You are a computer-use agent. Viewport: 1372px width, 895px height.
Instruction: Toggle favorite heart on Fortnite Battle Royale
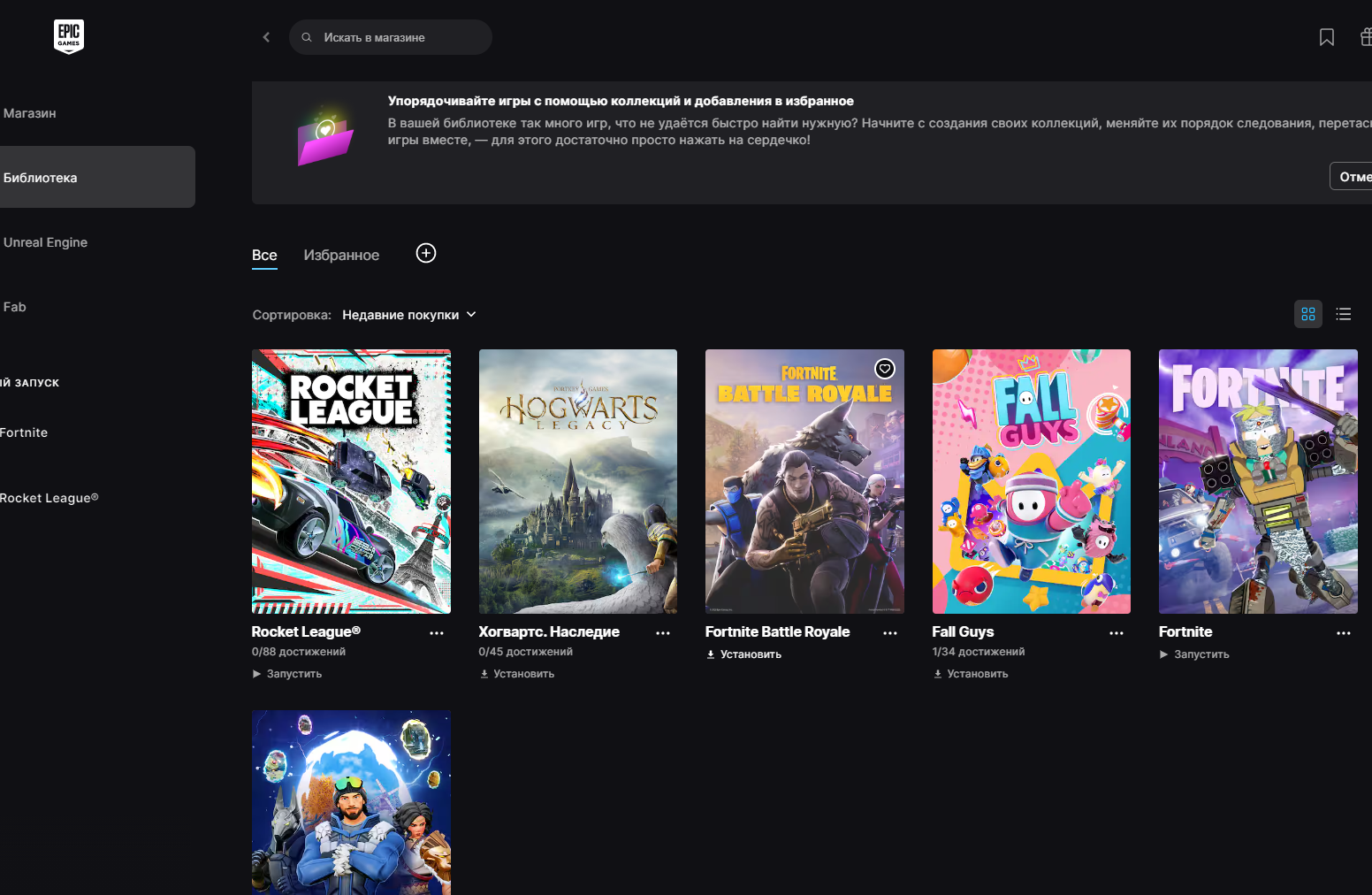(x=884, y=369)
